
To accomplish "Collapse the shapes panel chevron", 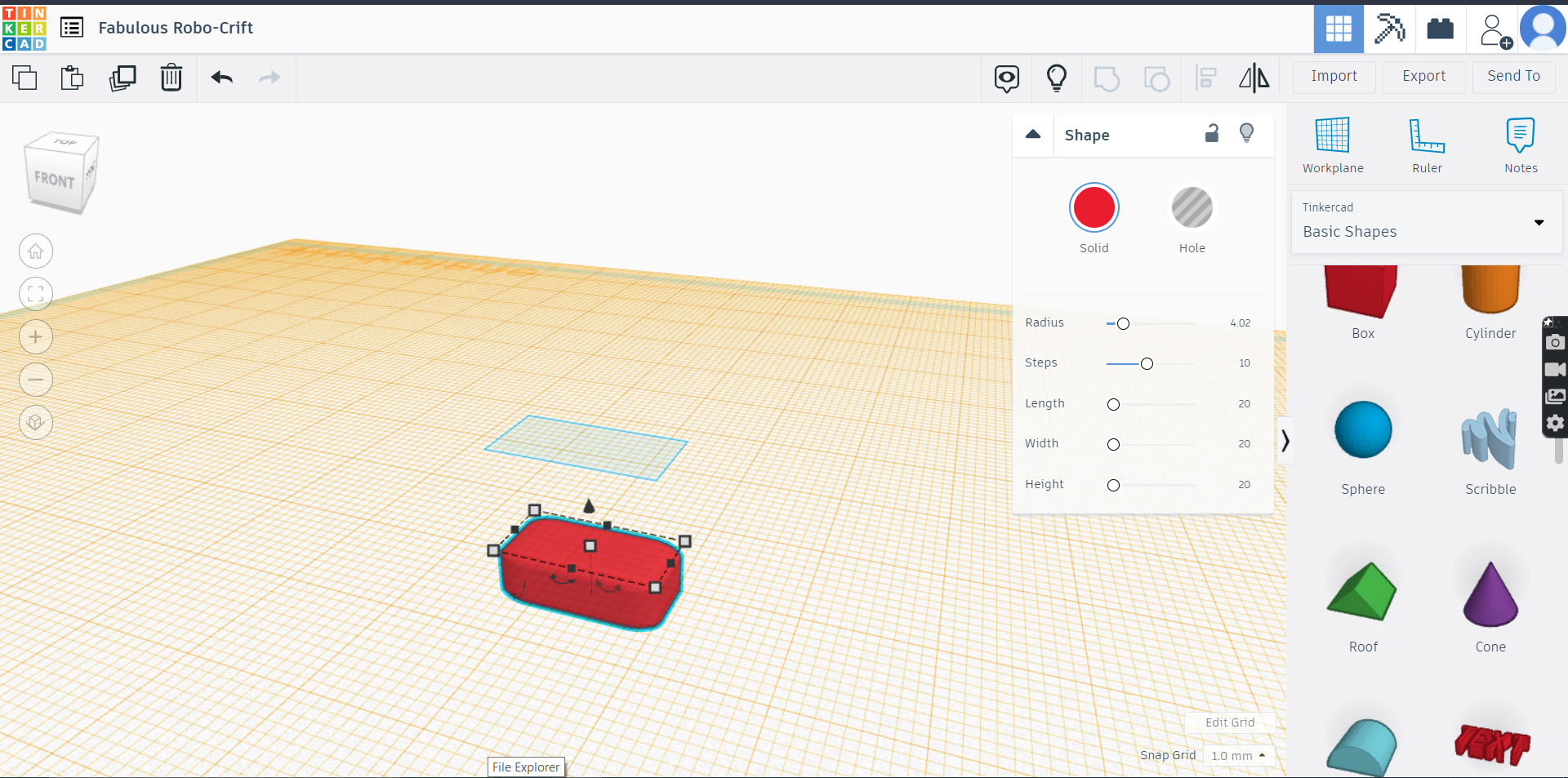I will tap(1285, 441).
